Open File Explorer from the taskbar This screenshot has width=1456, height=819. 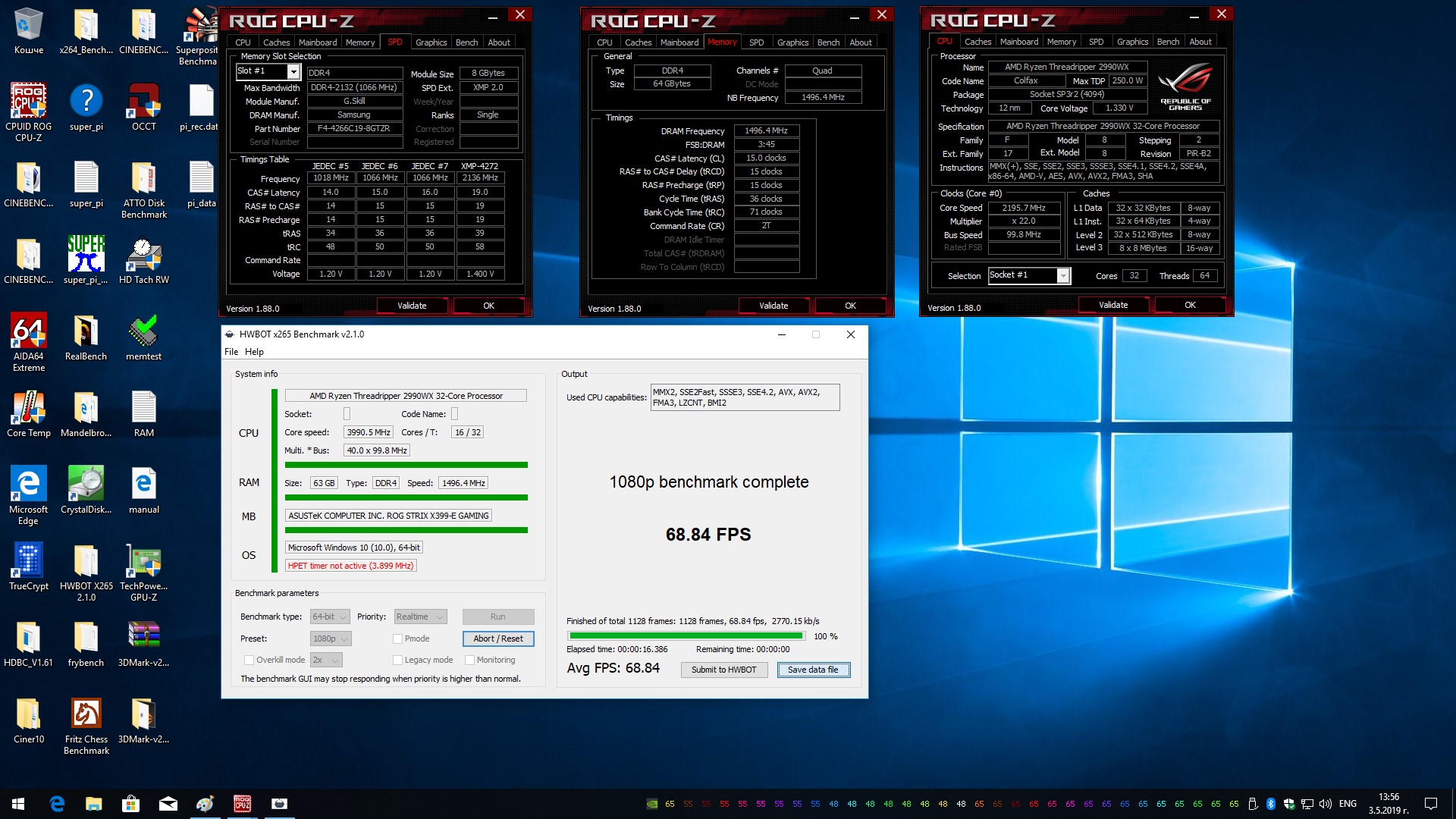(93, 804)
